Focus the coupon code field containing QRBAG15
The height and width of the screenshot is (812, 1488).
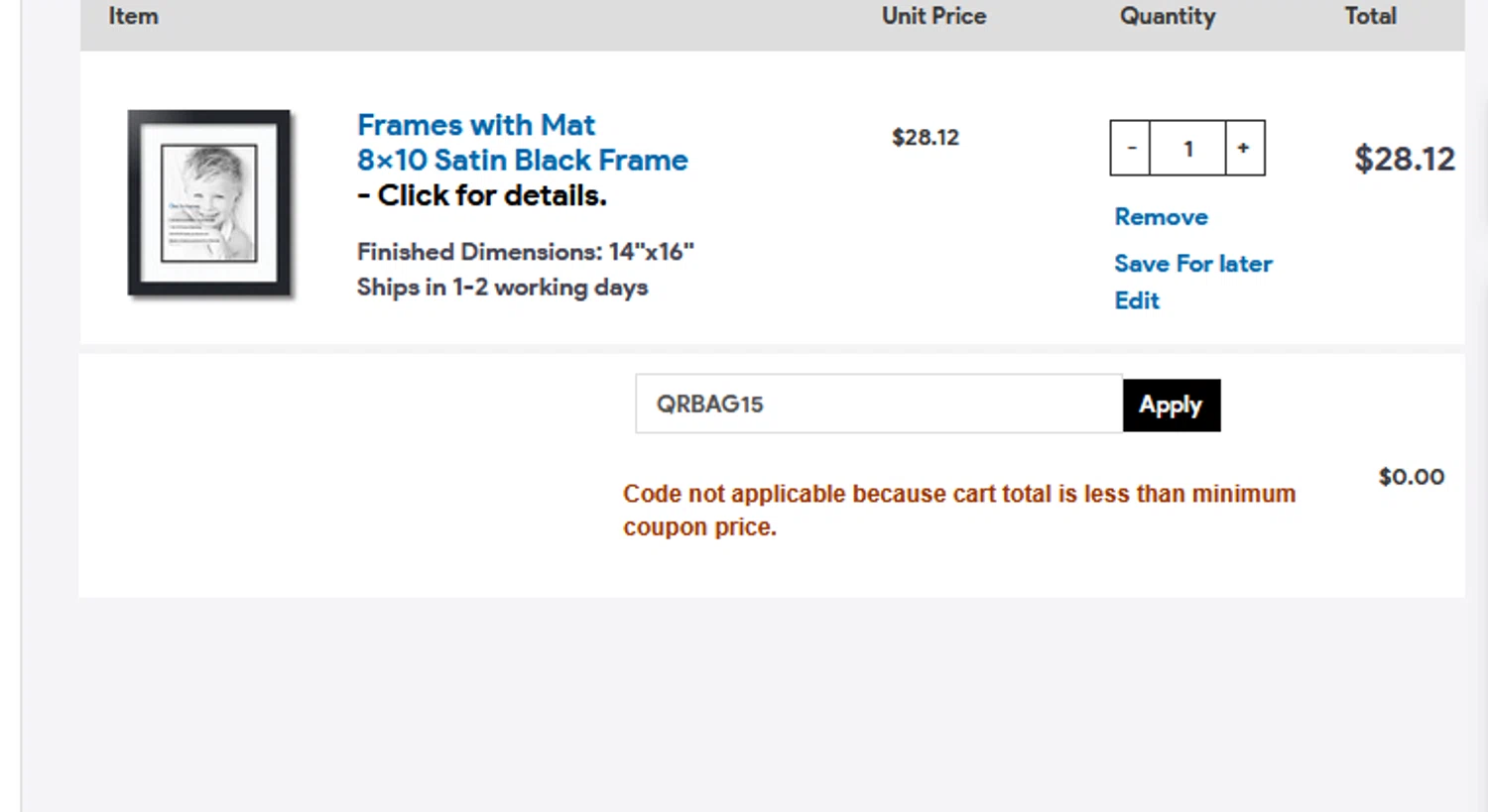click(x=878, y=405)
